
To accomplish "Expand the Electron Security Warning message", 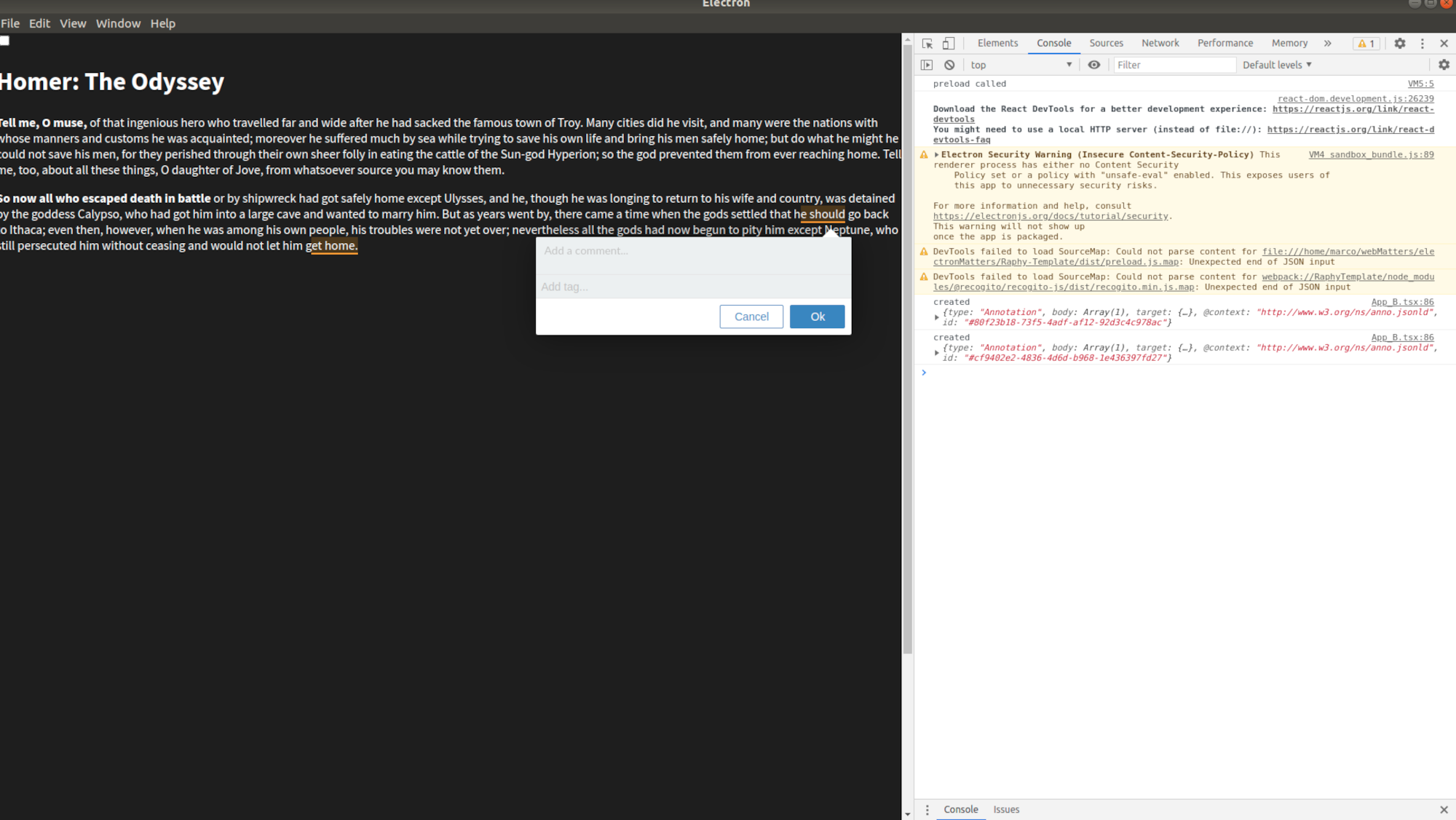I will 938,154.
